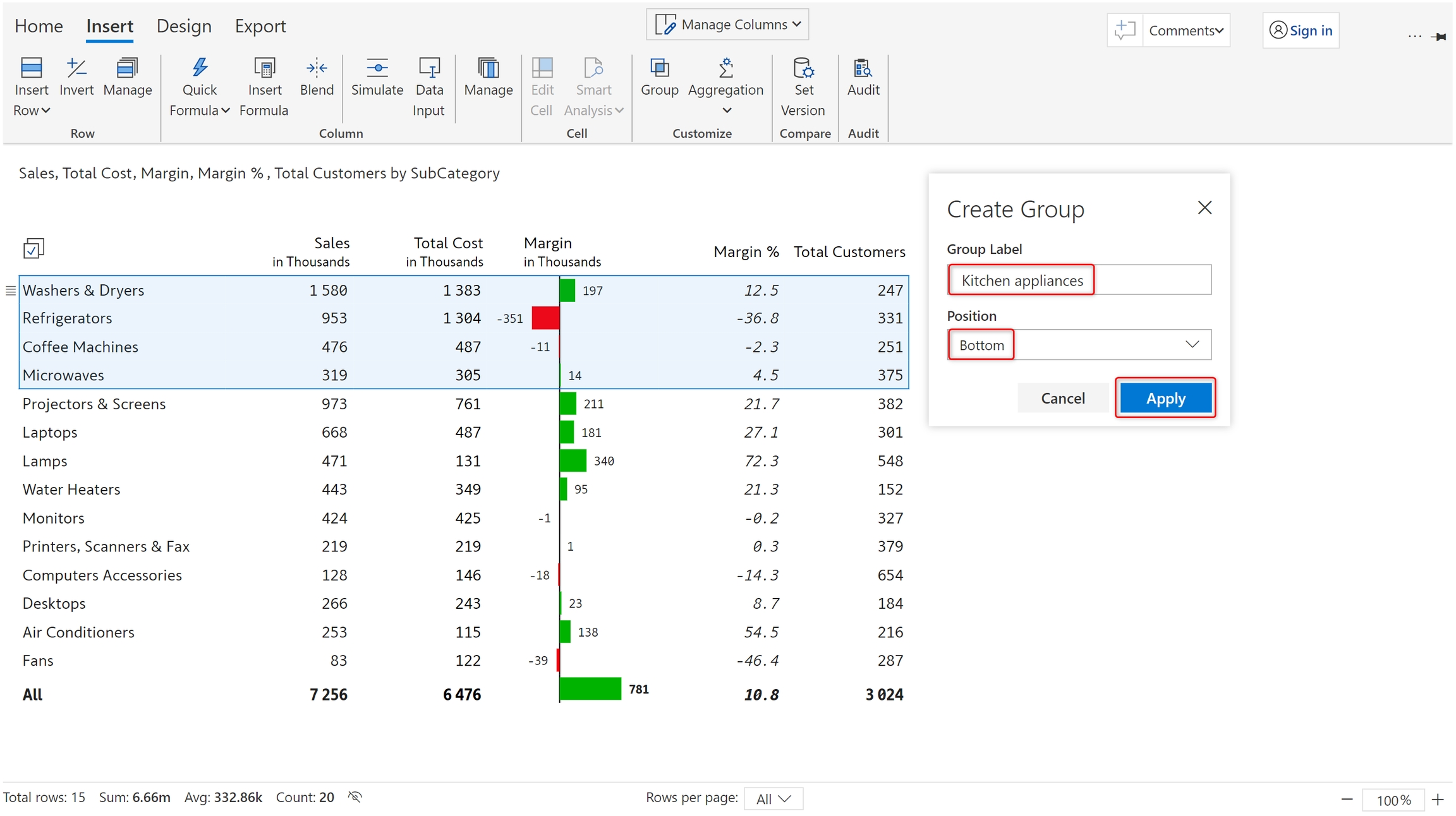Toggle the select-all checkbox above the rows

pyautogui.click(x=33, y=249)
